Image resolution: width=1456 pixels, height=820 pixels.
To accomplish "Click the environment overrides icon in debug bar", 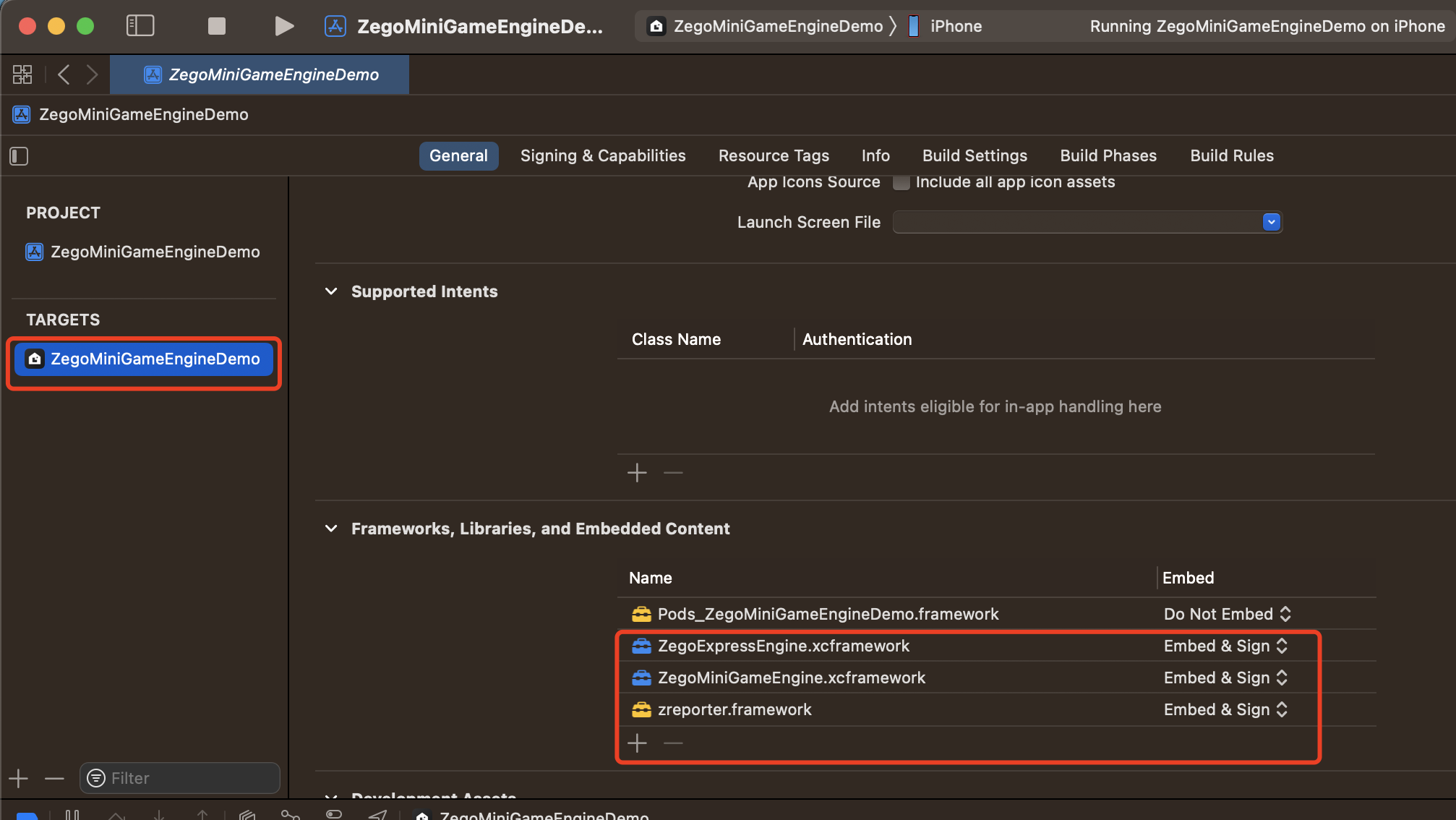I will [334, 814].
